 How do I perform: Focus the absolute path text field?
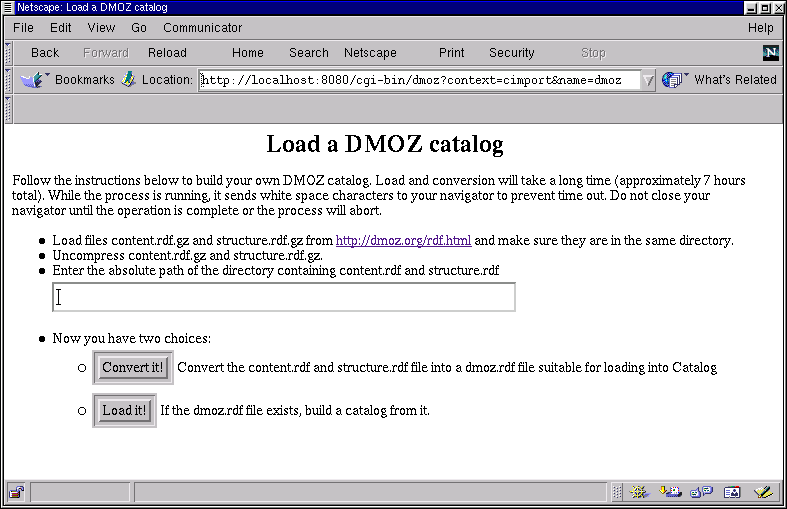(284, 297)
